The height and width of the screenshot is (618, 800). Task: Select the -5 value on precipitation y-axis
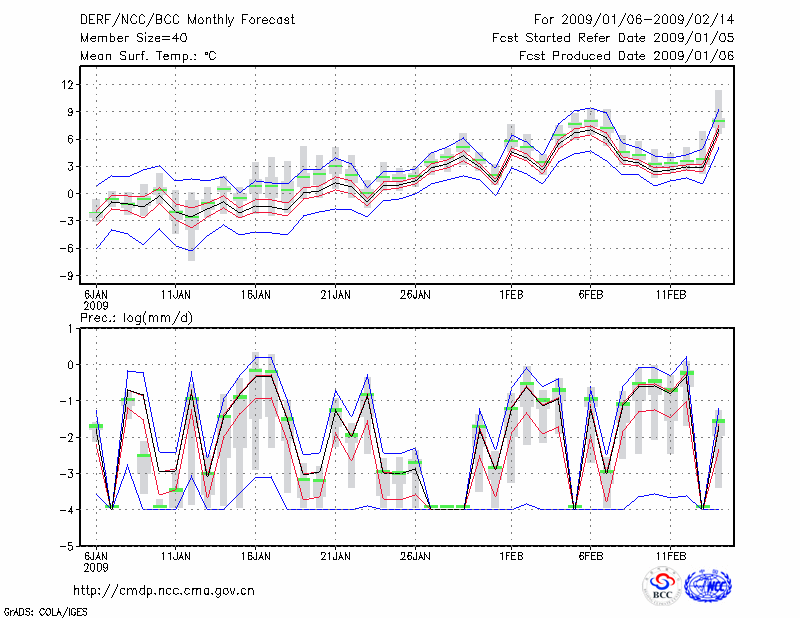[x=66, y=547]
